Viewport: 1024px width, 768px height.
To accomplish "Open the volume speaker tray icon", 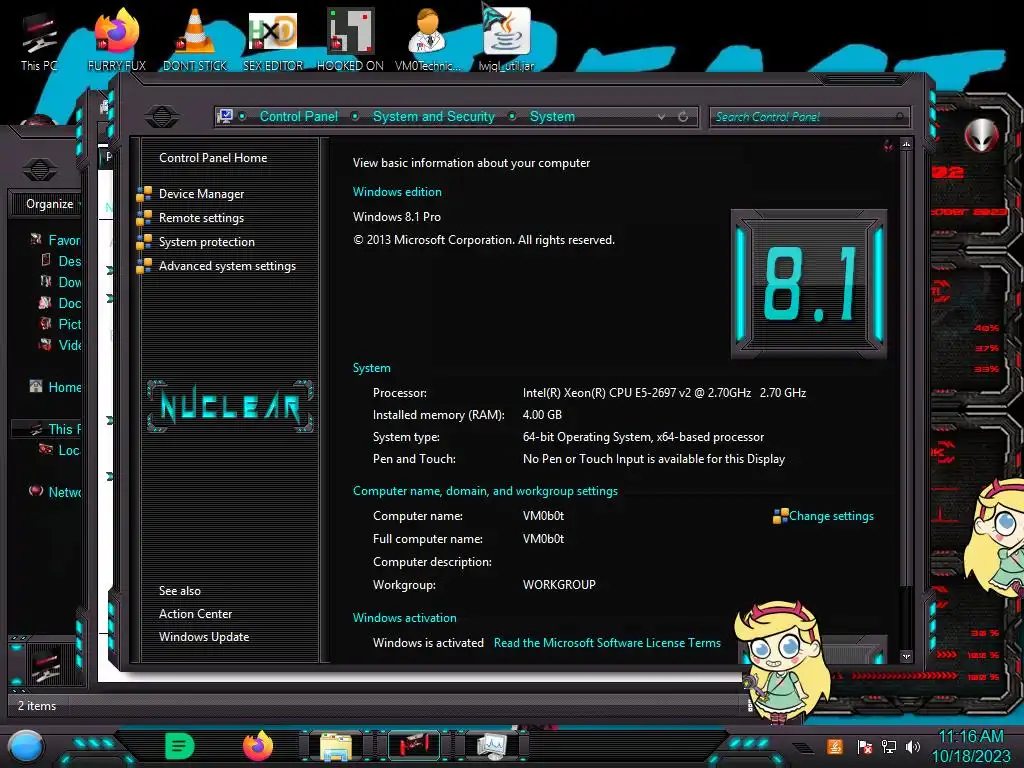I will pyautogui.click(x=913, y=747).
